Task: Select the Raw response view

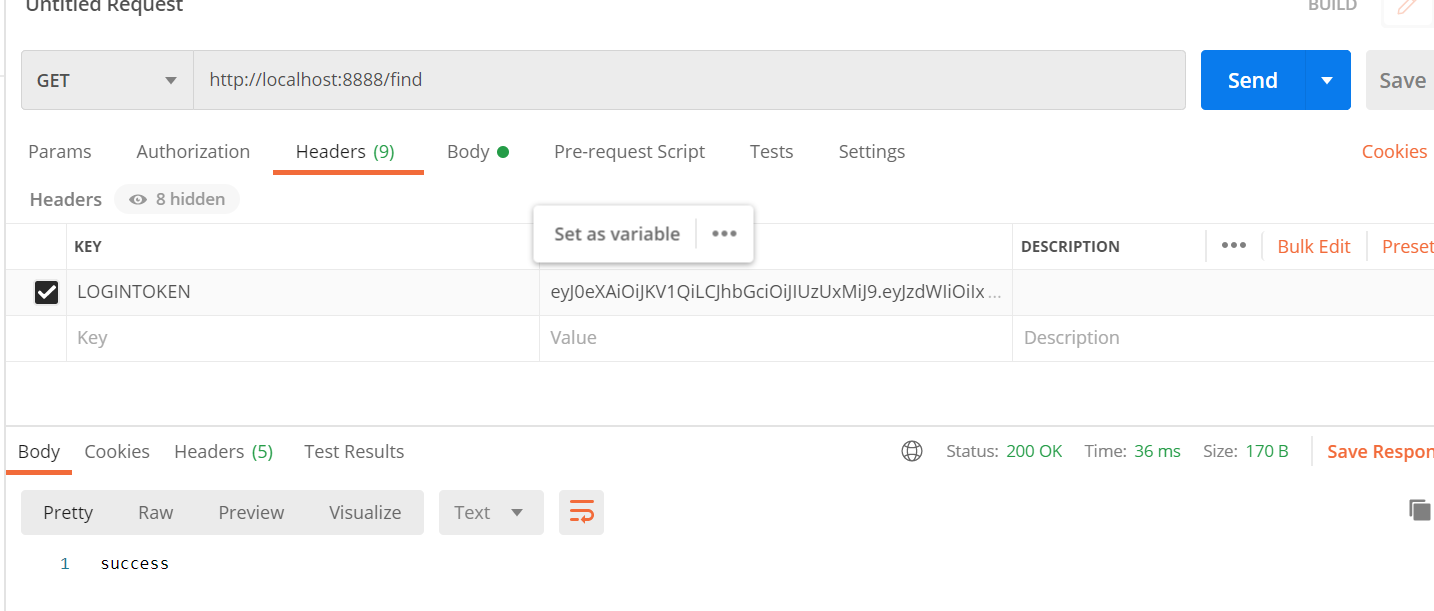Action: (155, 513)
